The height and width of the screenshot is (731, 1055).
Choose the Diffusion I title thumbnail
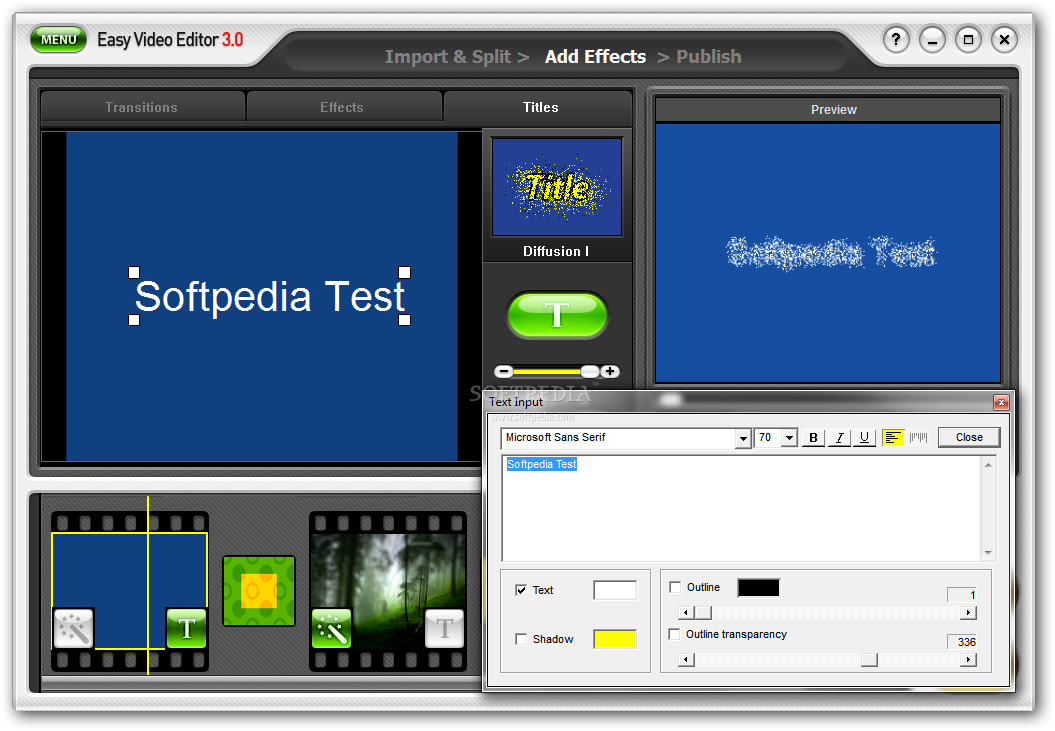[557, 187]
